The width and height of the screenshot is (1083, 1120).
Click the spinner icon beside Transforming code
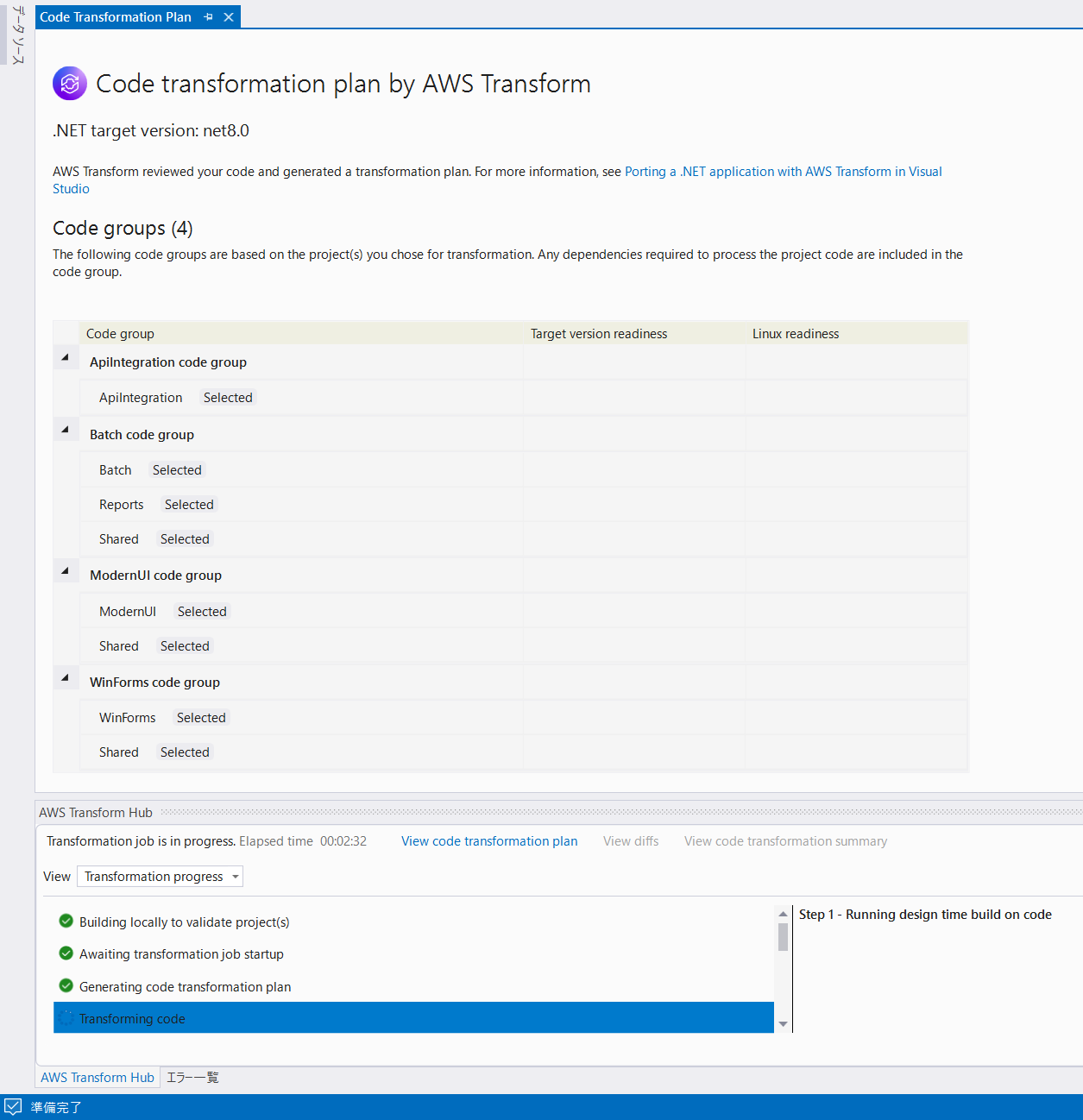[x=66, y=1018]
